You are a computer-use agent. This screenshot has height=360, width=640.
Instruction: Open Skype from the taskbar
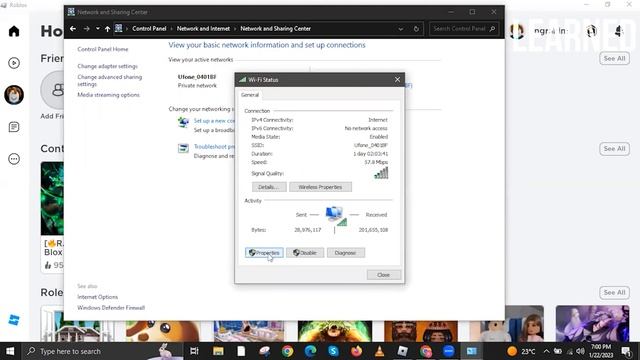pos(333,351)
